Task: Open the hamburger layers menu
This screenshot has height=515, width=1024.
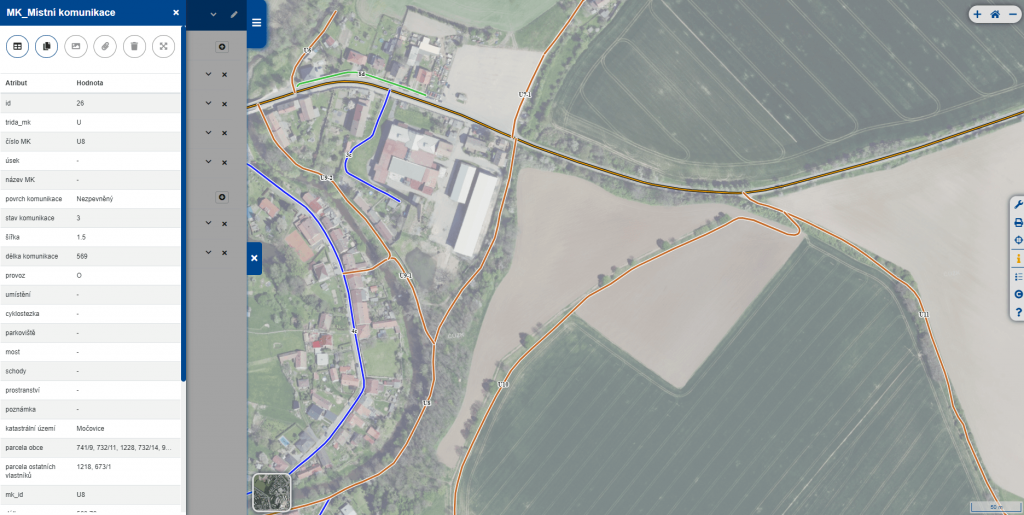Action: tap(257, 23)
